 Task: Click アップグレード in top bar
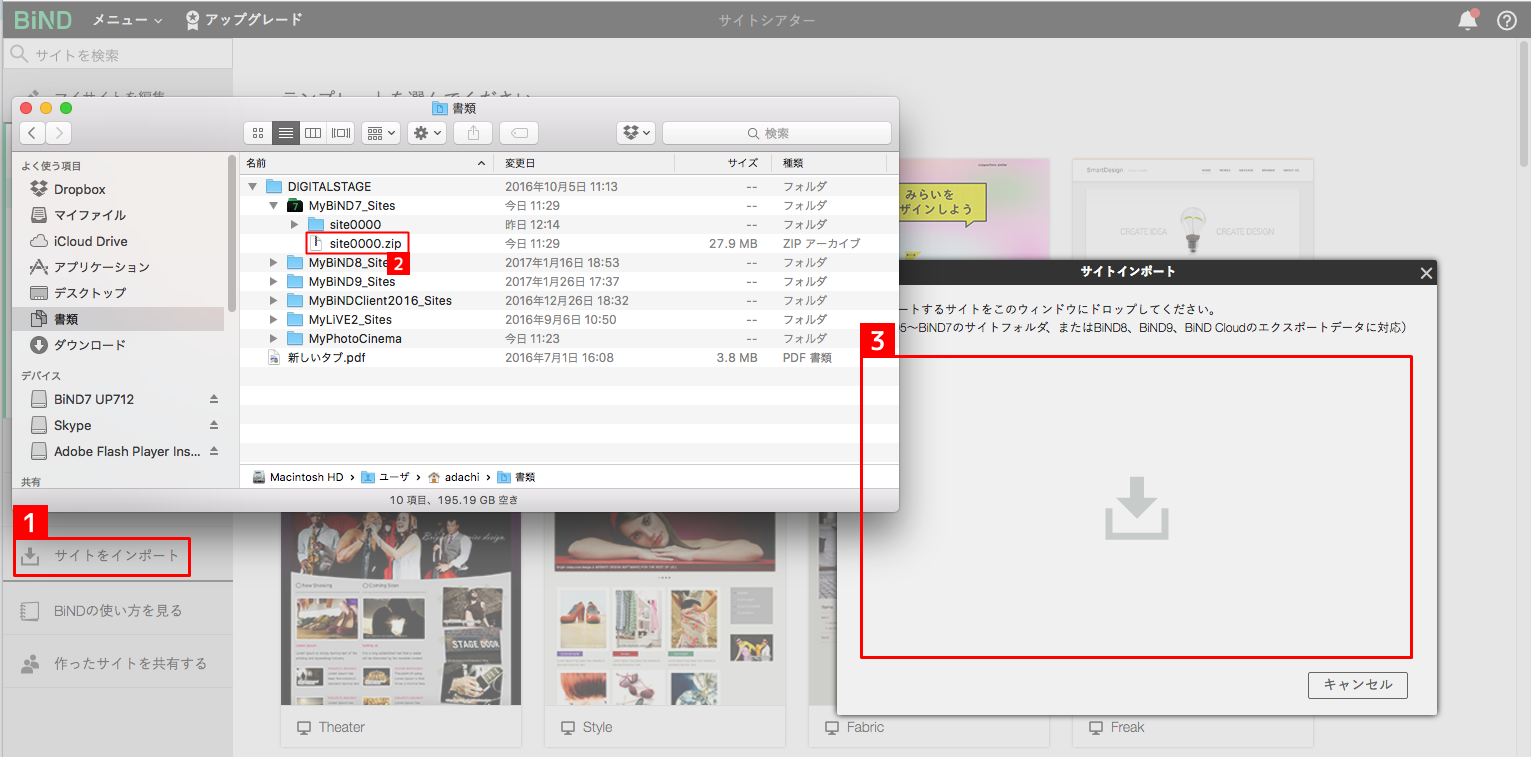click(x=253, y=20)
